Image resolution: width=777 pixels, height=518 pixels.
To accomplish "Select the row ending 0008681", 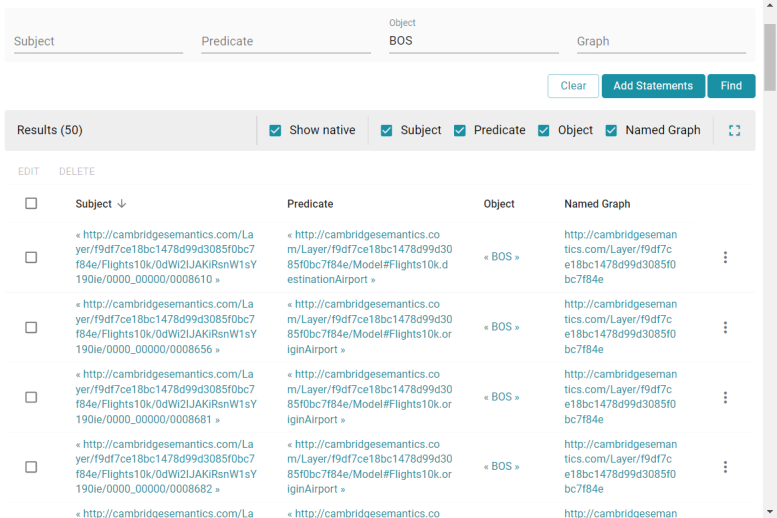I will pyautogui.click(x=31, y=397).
